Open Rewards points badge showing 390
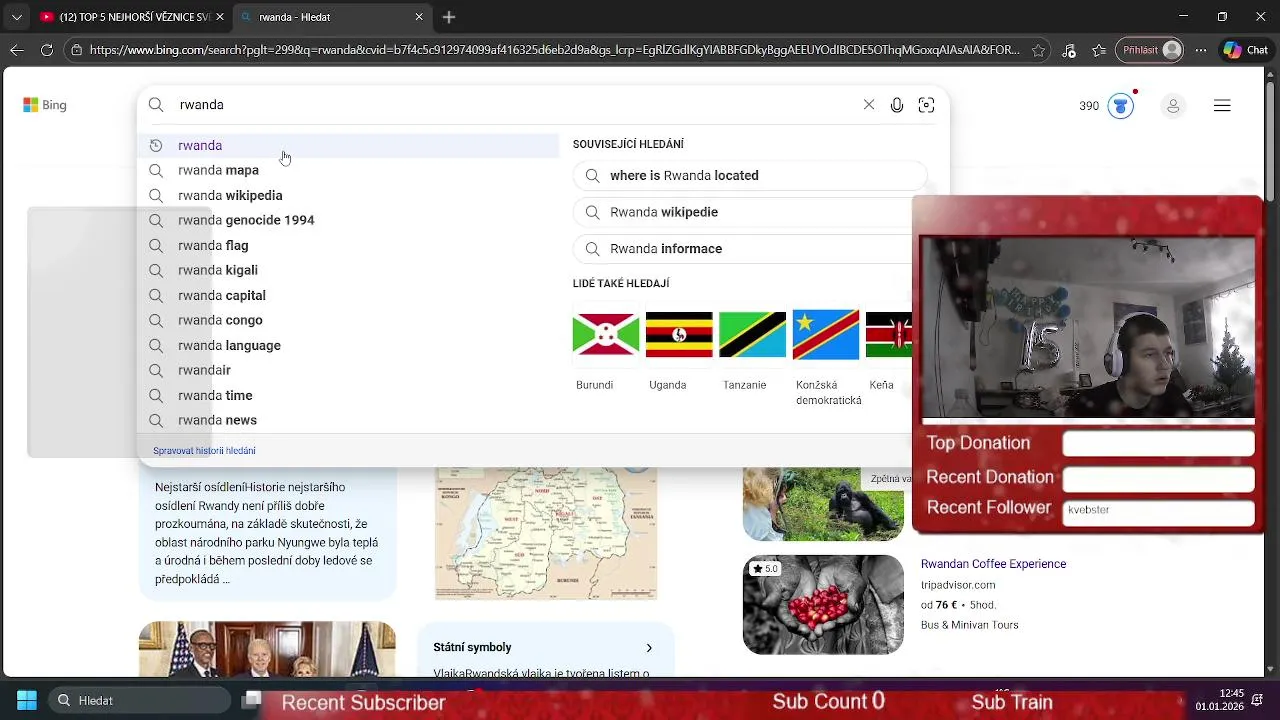 (x=1106, y=105)
